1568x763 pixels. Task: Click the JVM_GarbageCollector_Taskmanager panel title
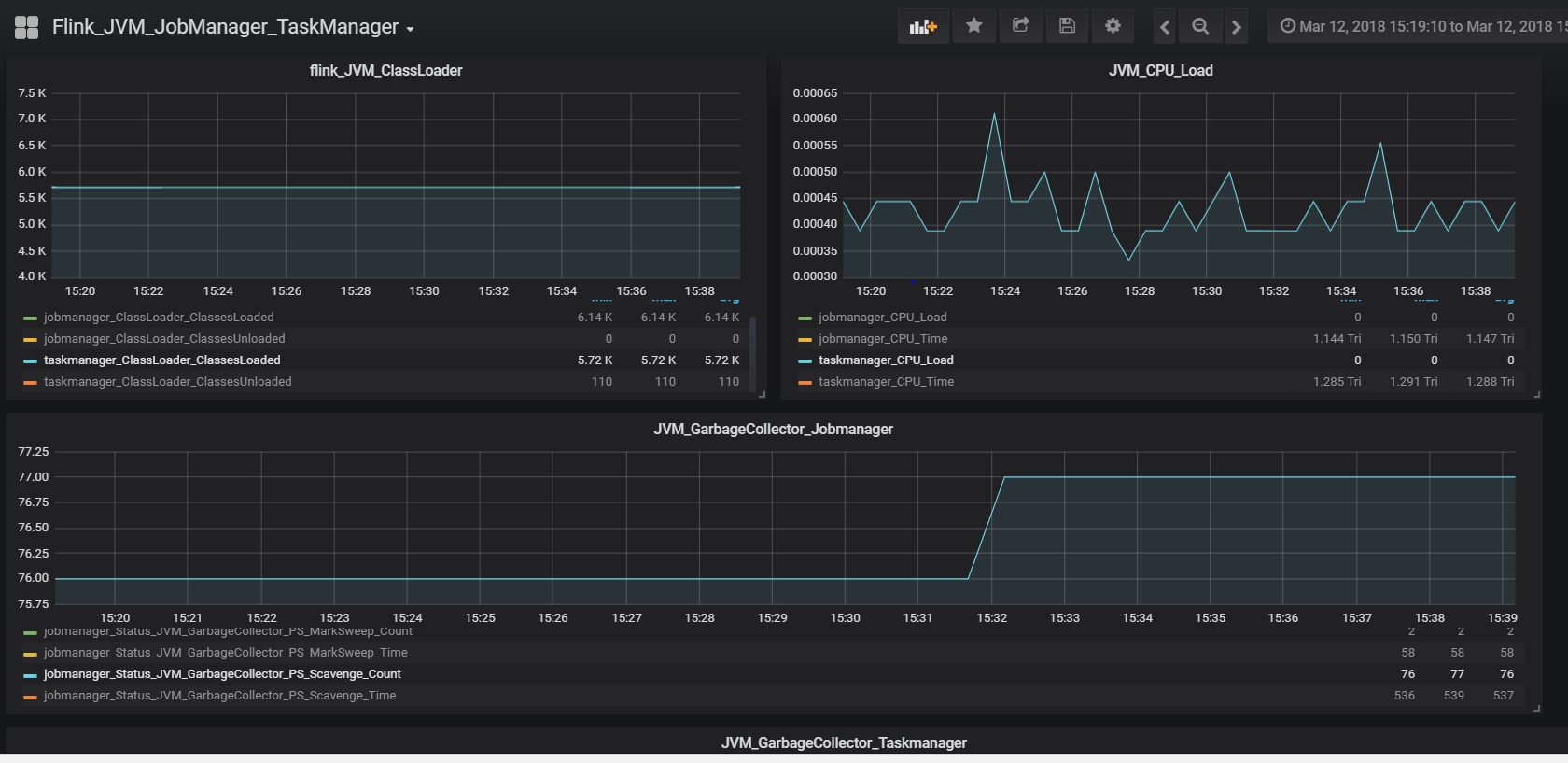pyautogui.click(x=844, y=742)
